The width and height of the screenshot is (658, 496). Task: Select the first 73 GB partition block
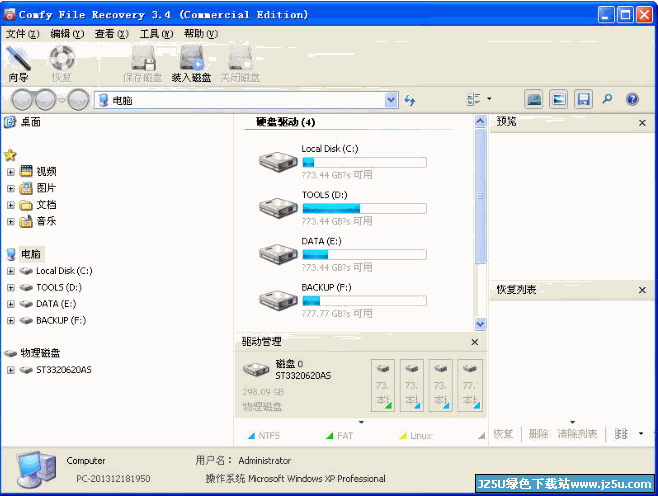(383, 385)
